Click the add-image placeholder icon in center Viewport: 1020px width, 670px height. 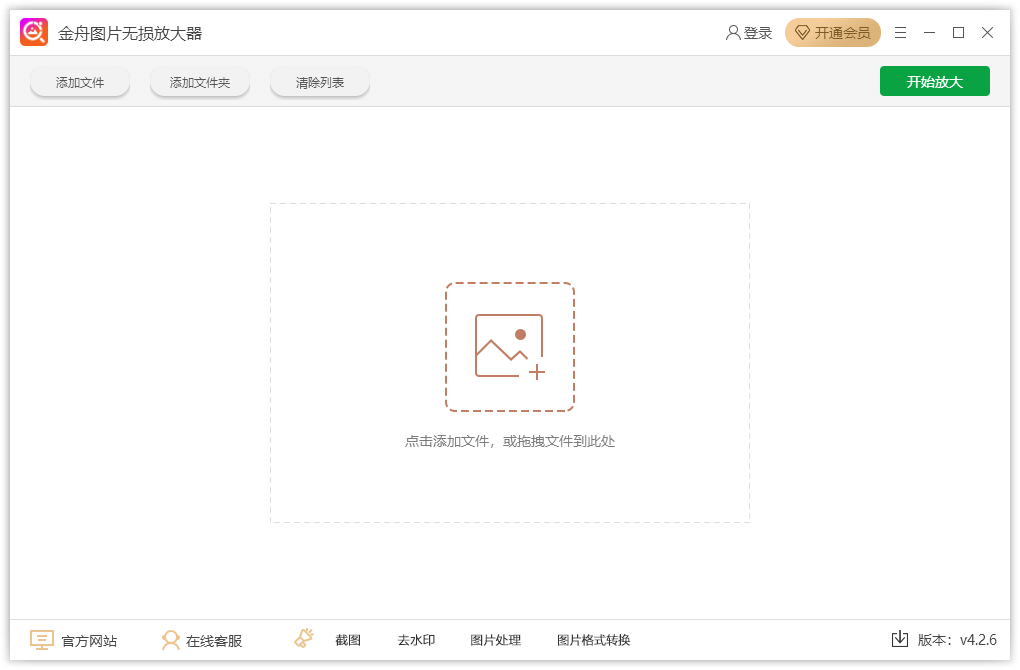click(509, 347)
